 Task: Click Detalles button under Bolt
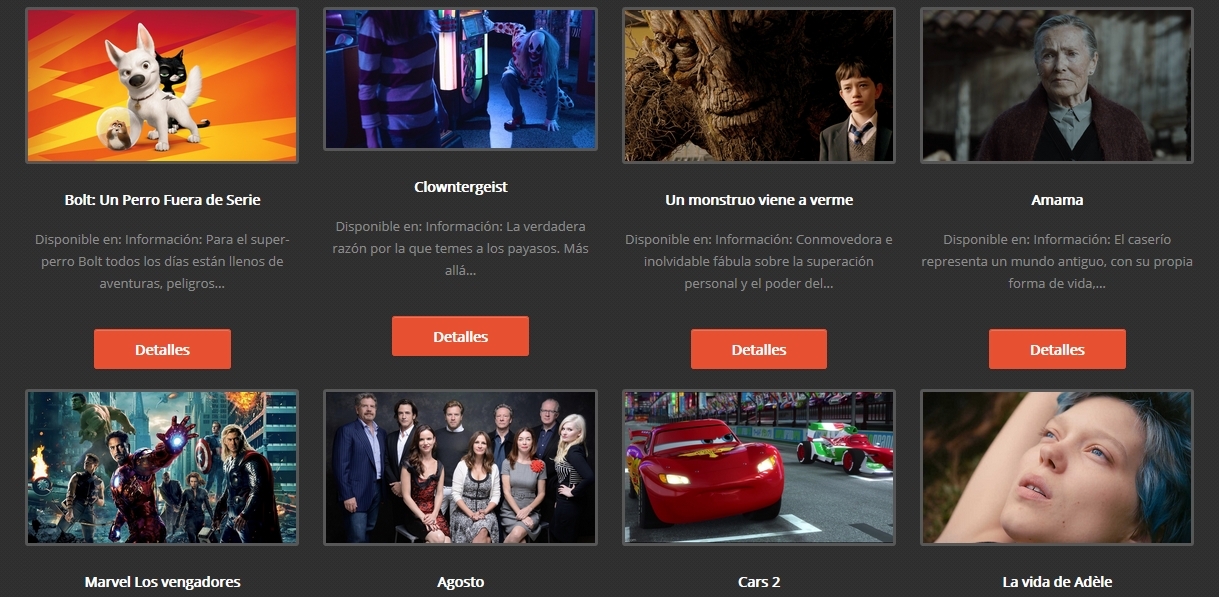pyautogui.click(x=162, y=350)
